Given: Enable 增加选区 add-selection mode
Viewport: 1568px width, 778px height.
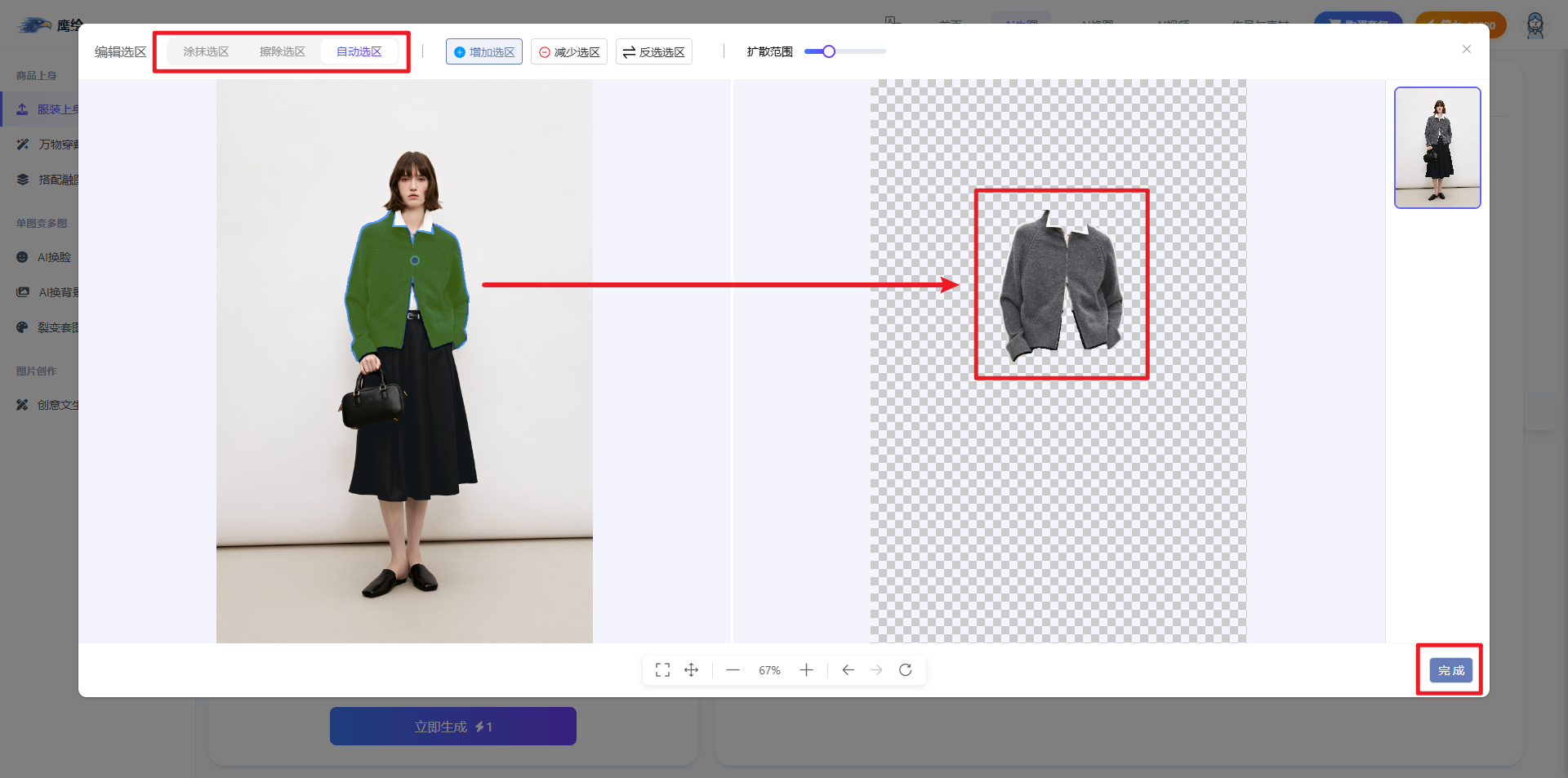Looking at the screenshot, I should (x=484, y=52).
